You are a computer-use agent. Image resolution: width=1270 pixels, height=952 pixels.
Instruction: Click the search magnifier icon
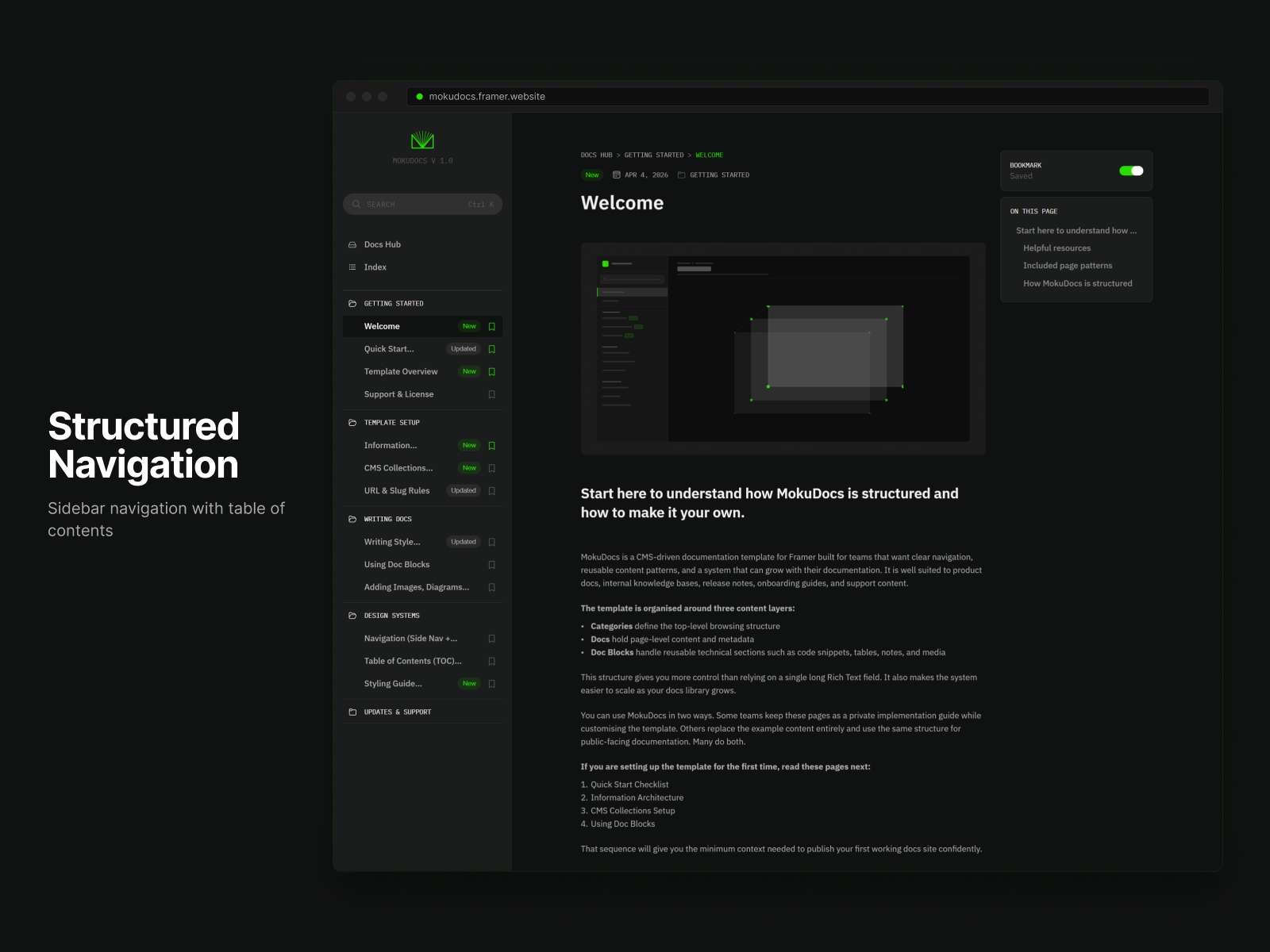pos(356,204)
